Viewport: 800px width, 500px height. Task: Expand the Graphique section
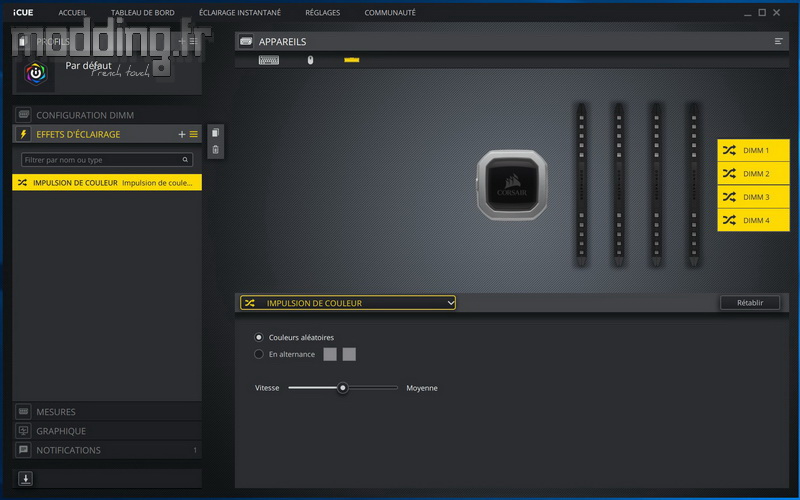107,431
